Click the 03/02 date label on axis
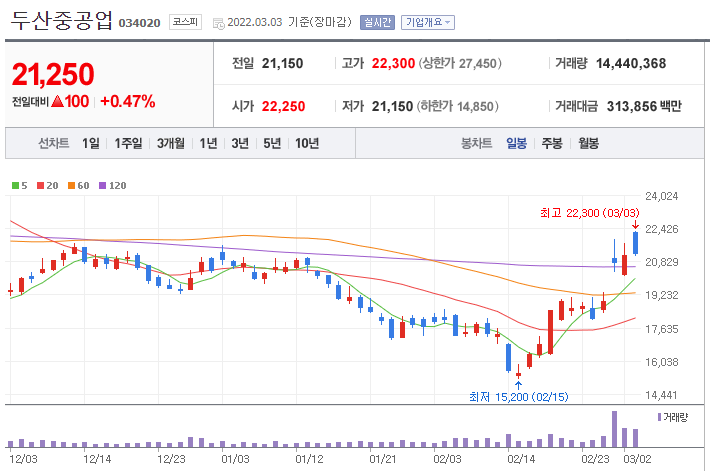 pos(638,459)
